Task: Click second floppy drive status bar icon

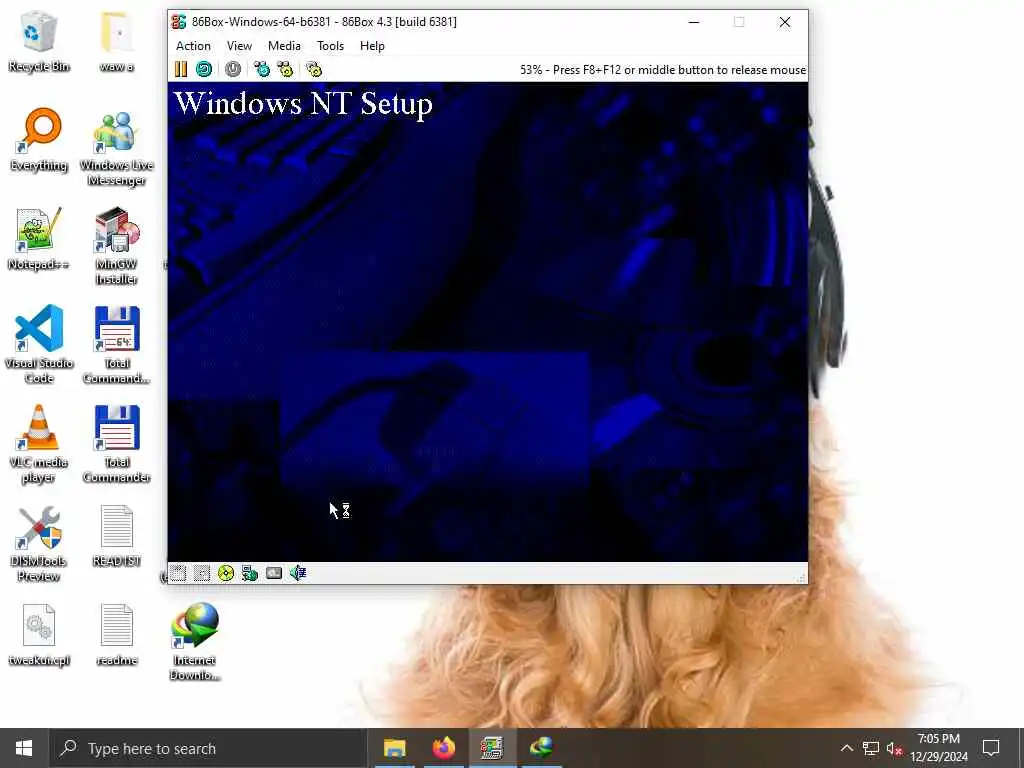Action: (x=202, y=573)
